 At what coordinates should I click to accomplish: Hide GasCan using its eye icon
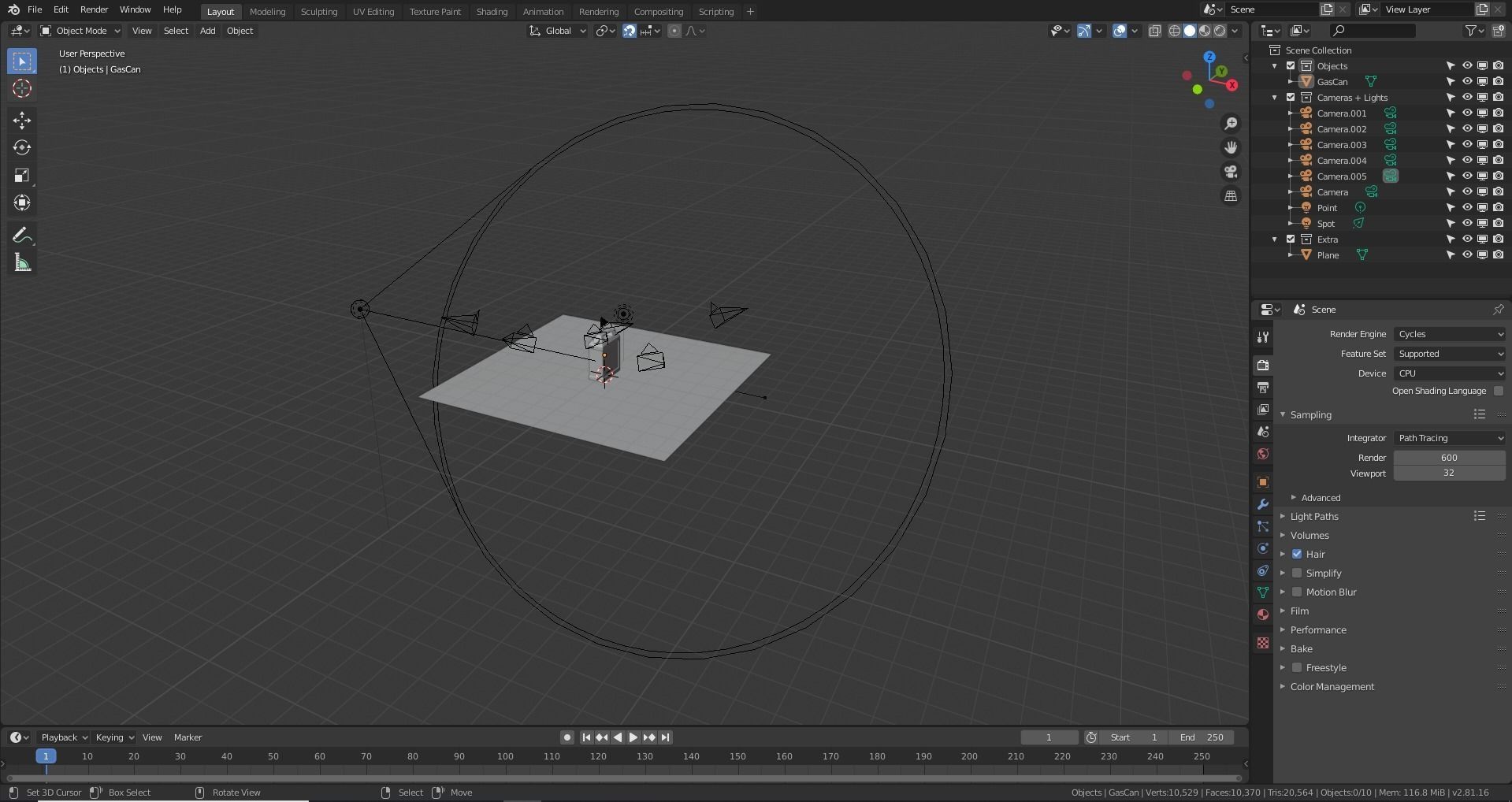[1467, 82]
